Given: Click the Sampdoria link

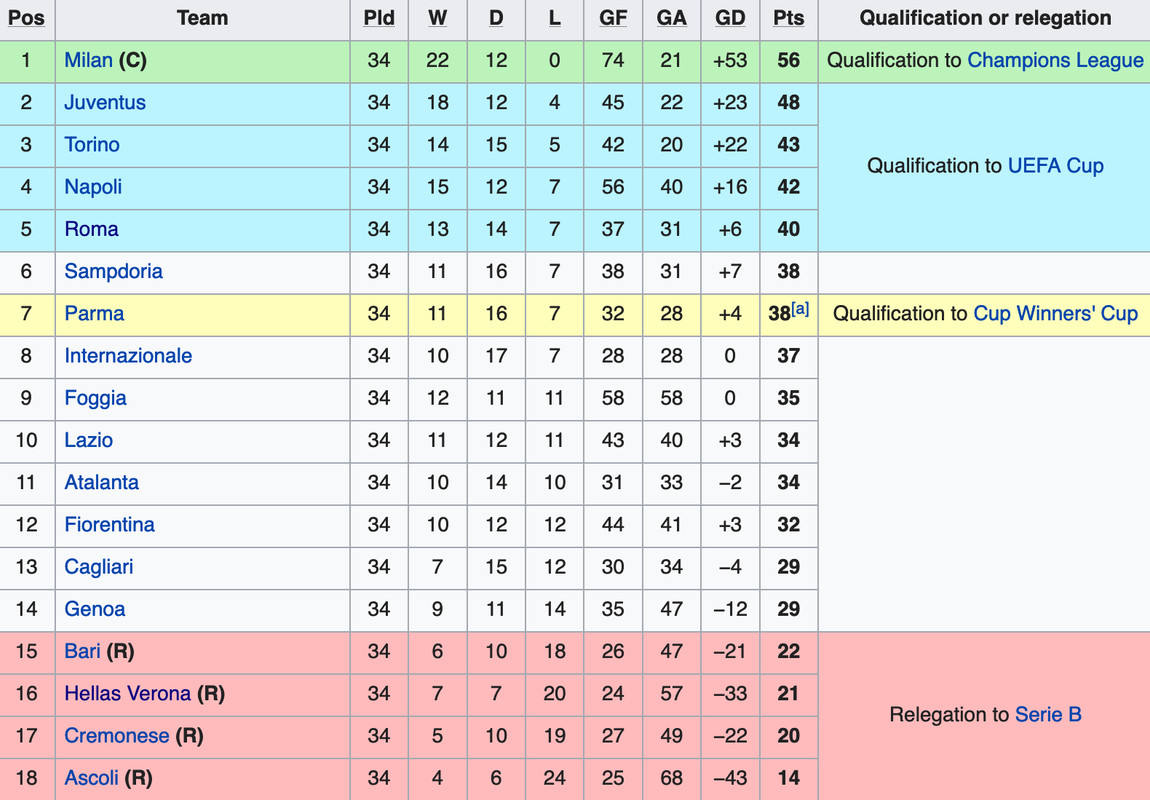Looking at the screenshot, I should point(114,271).
